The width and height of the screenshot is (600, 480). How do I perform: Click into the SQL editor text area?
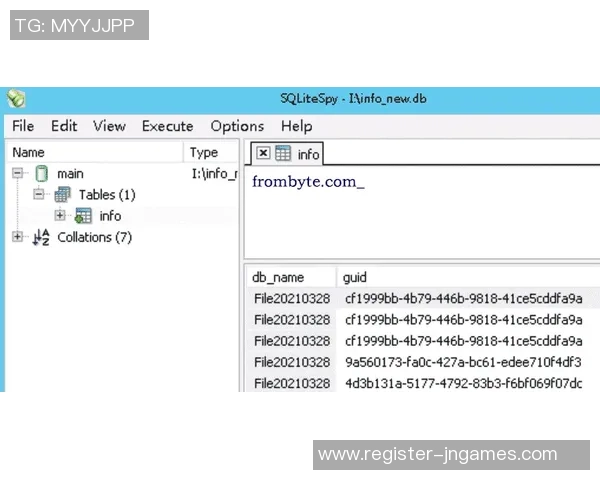click(420, 220)
